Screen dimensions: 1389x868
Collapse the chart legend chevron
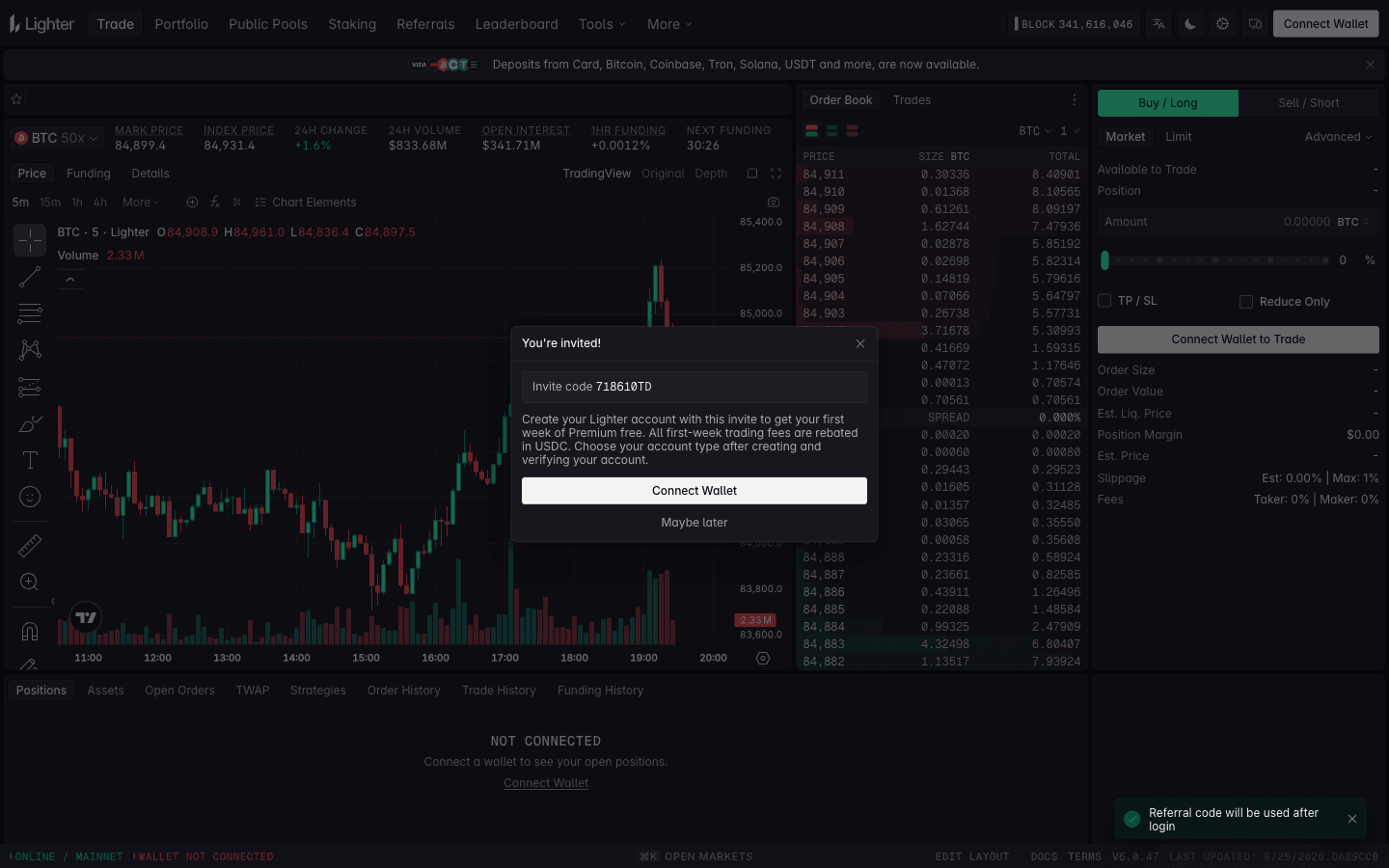[x=70, y=280]
